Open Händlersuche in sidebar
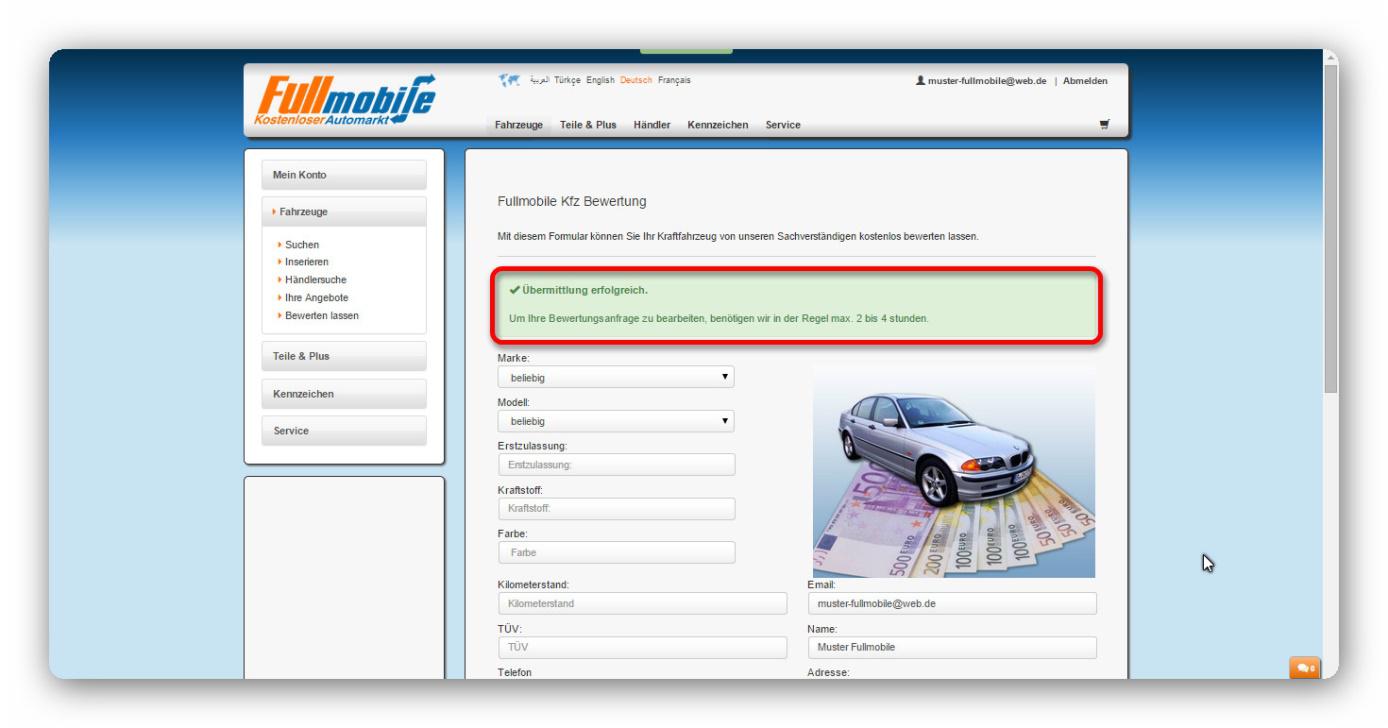The width and height of the screenshot is (1388, 728). pos(316,280)
